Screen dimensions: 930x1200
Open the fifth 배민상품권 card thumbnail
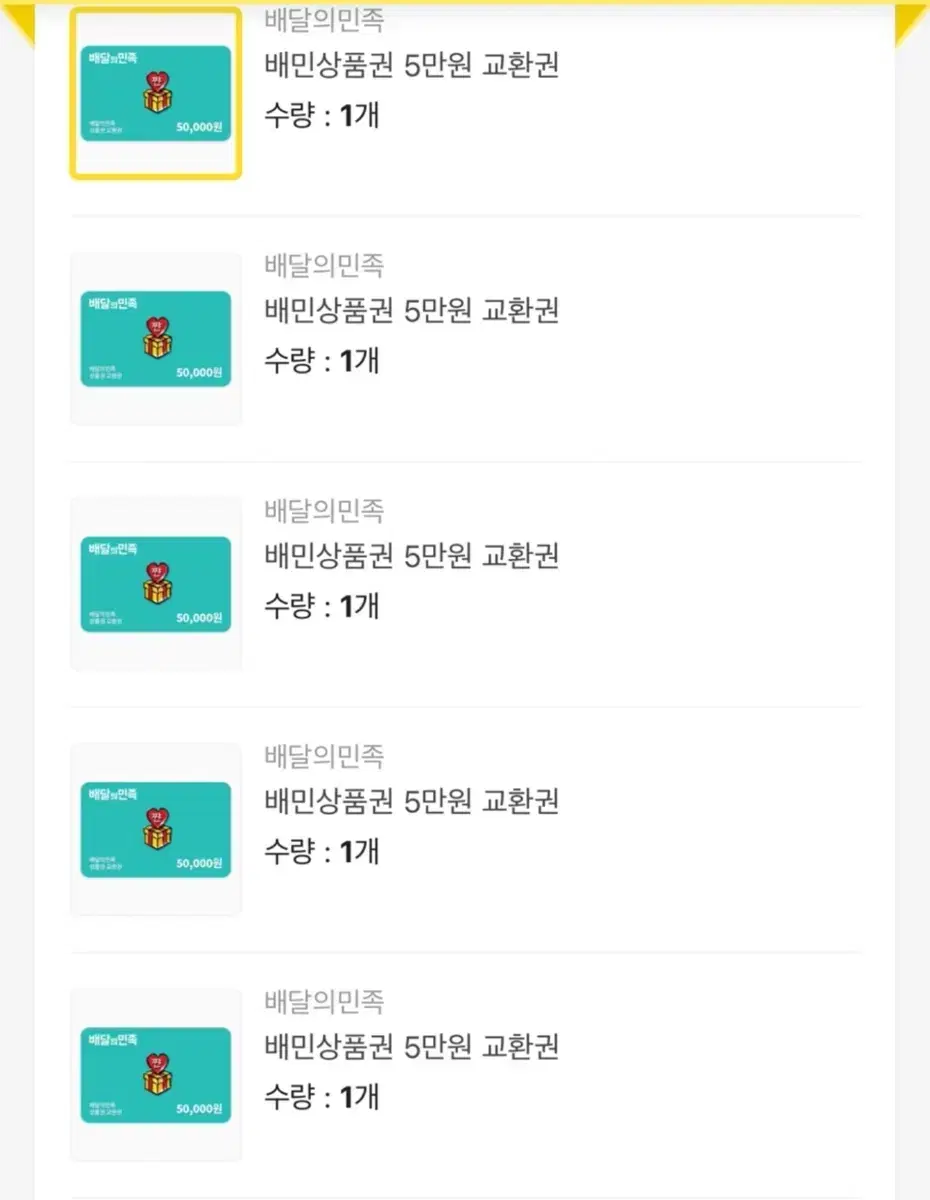155,1075
